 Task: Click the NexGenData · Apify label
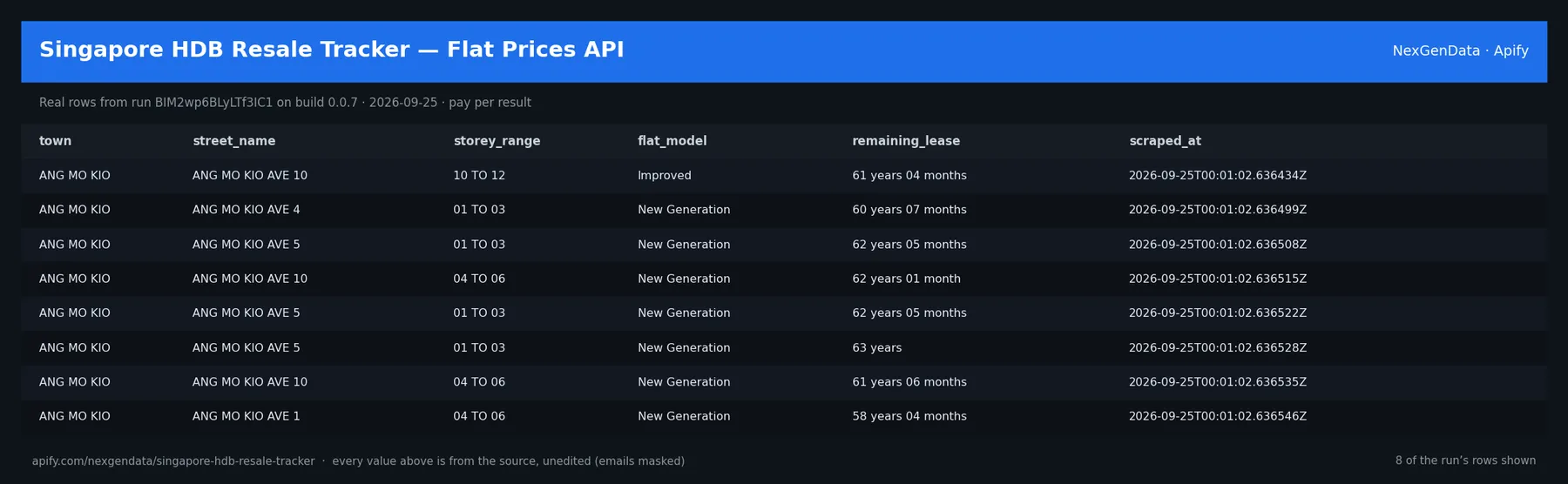1460,50
